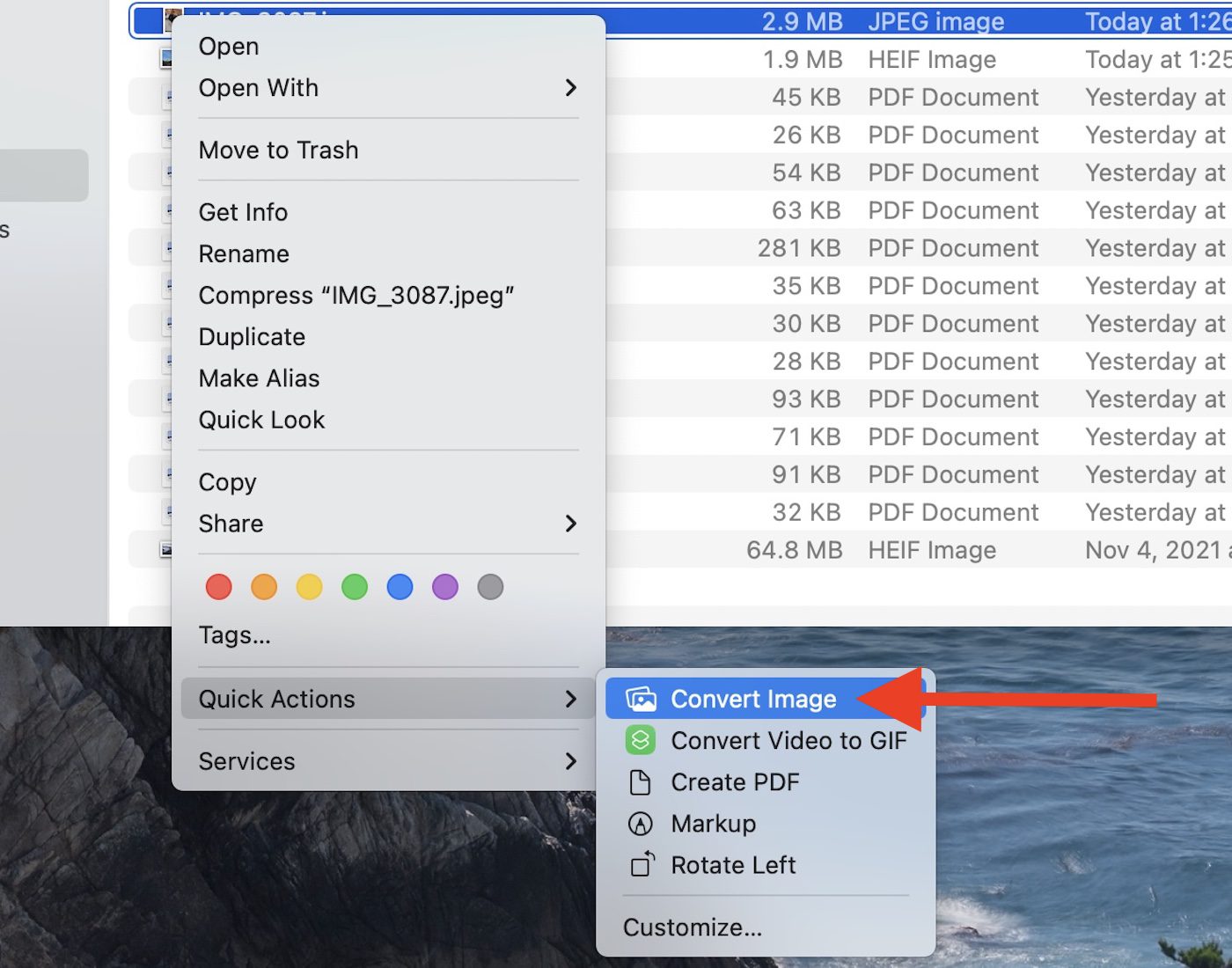
Task: Select Get Info menu entry
Action: 243,213
